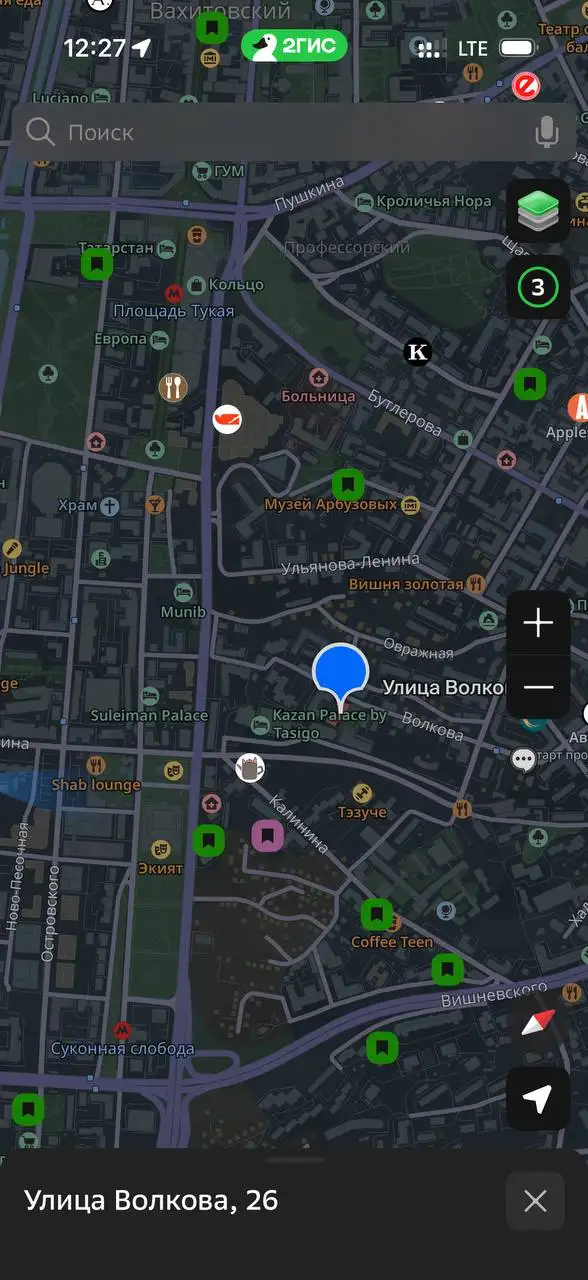Tap the green bookmark below Суконная слобода
Screen dimensions: 588x1280
(x=28, y=1109)
